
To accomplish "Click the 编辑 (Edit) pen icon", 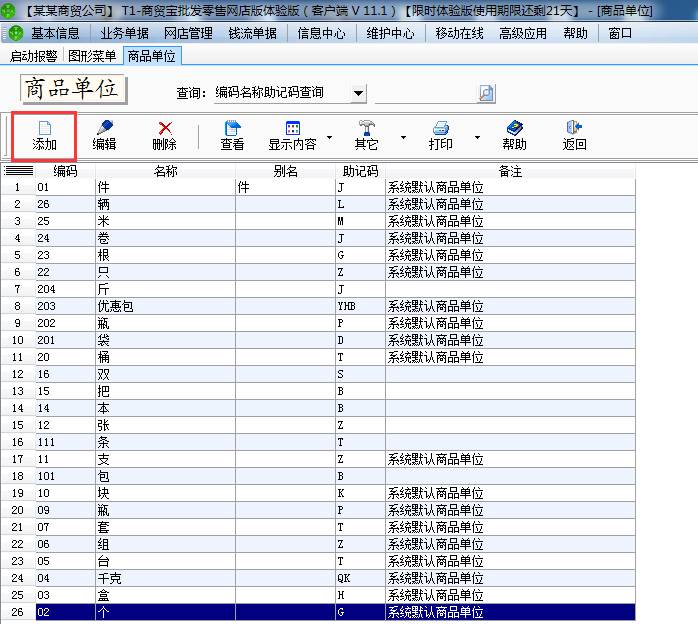I will pos(105,128).
